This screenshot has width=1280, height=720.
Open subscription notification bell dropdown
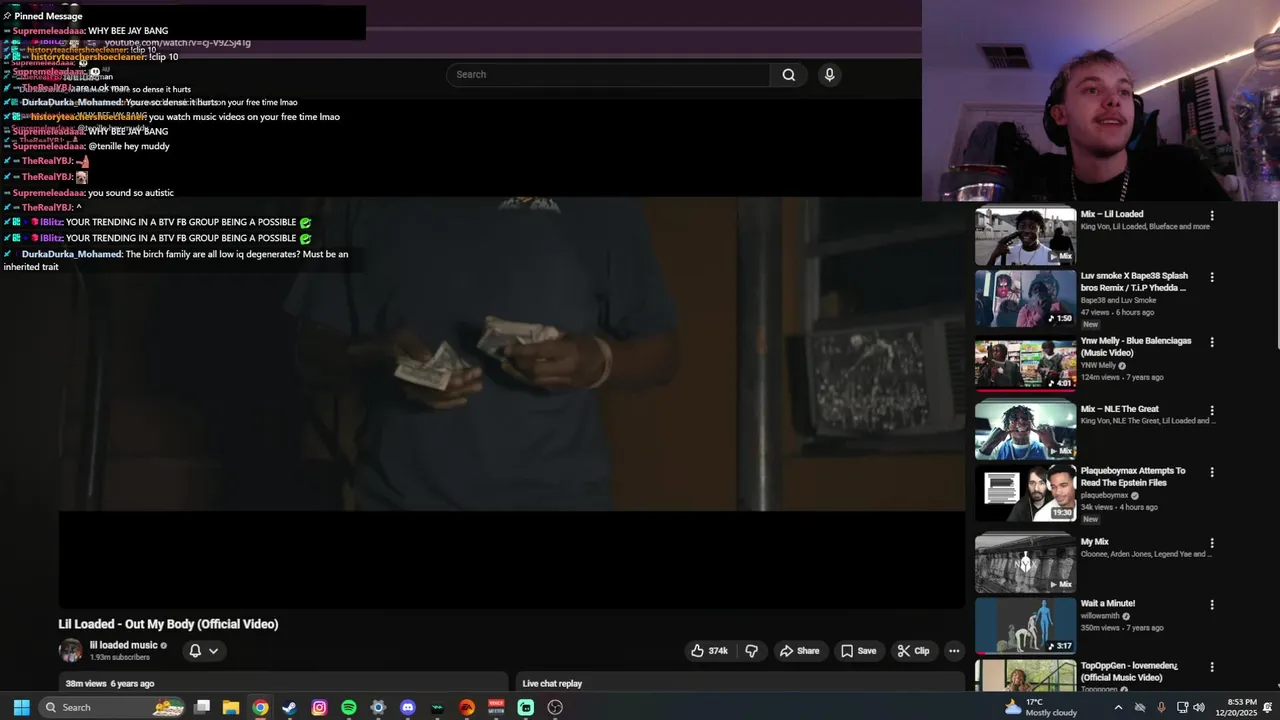click(203, 651)
